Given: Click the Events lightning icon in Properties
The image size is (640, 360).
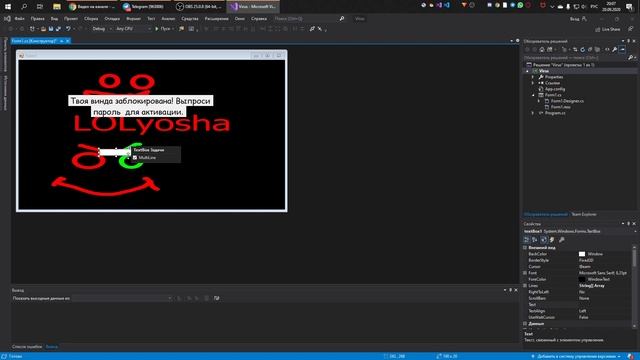Looking at the screenshot, I should point(552,240).
